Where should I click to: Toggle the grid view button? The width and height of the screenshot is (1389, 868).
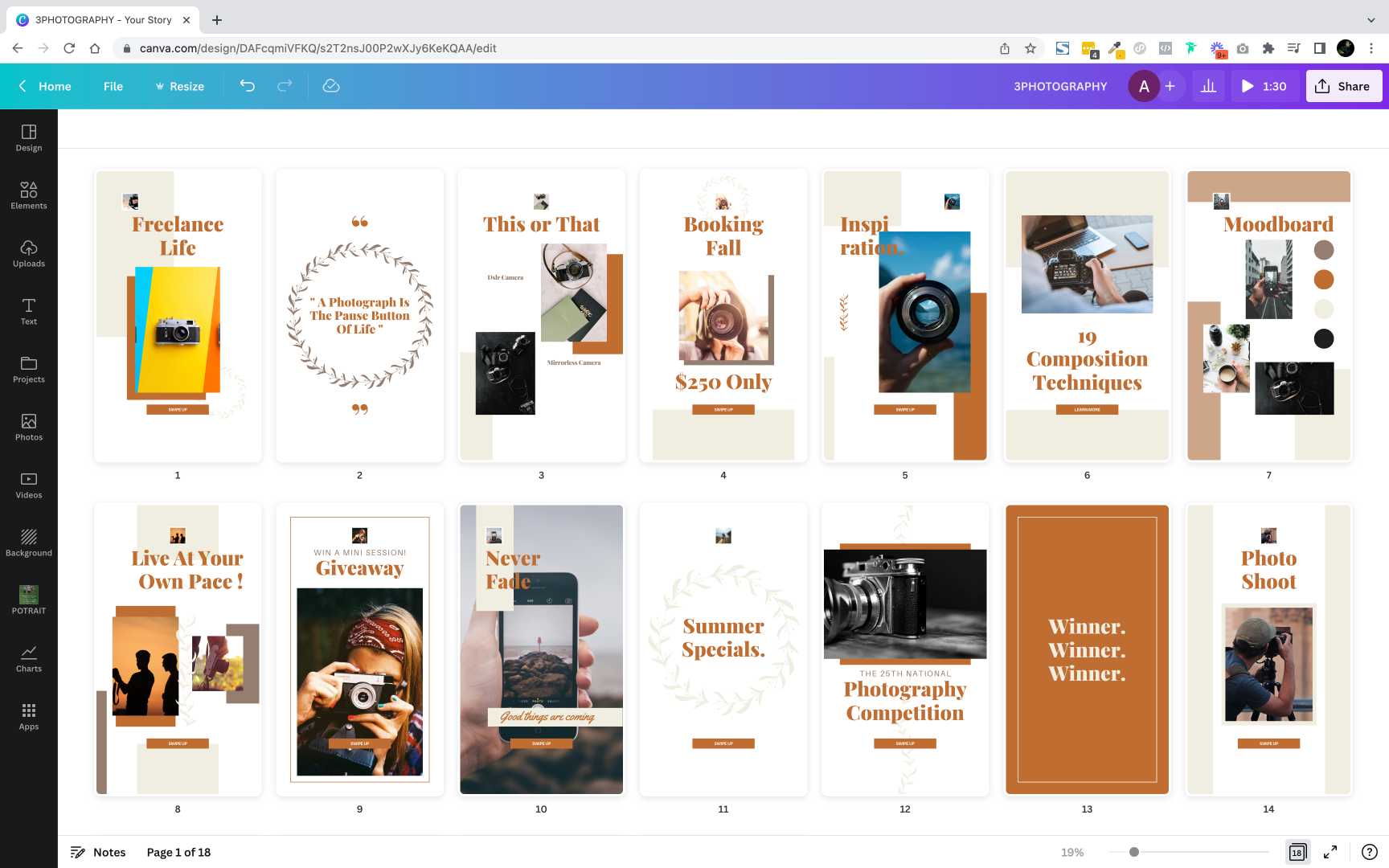point(1297,852)
